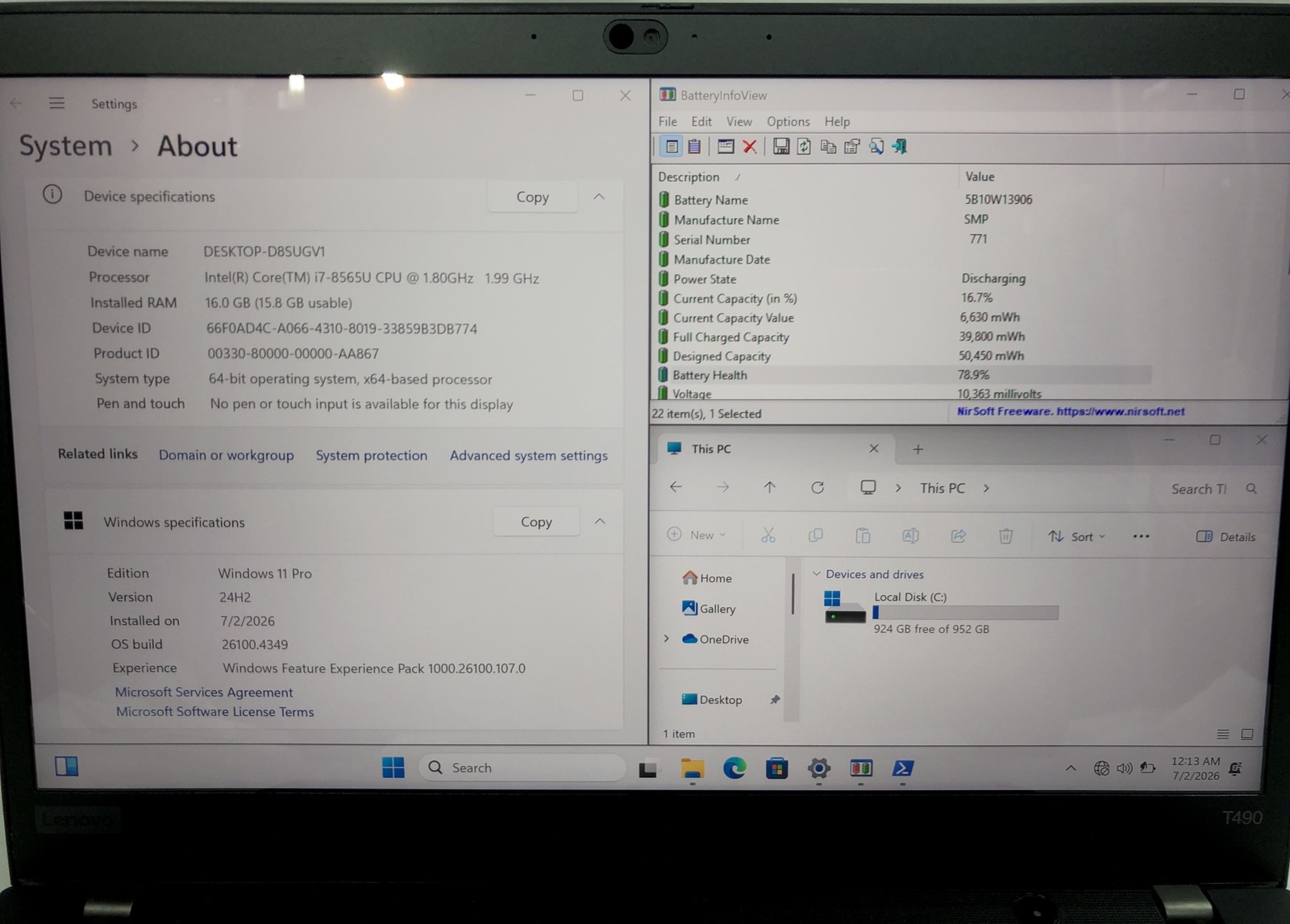This screenshot has width=1290, height=924.
Task: Open the File menu in BatteryInfoView
Action: pos(668,122)
